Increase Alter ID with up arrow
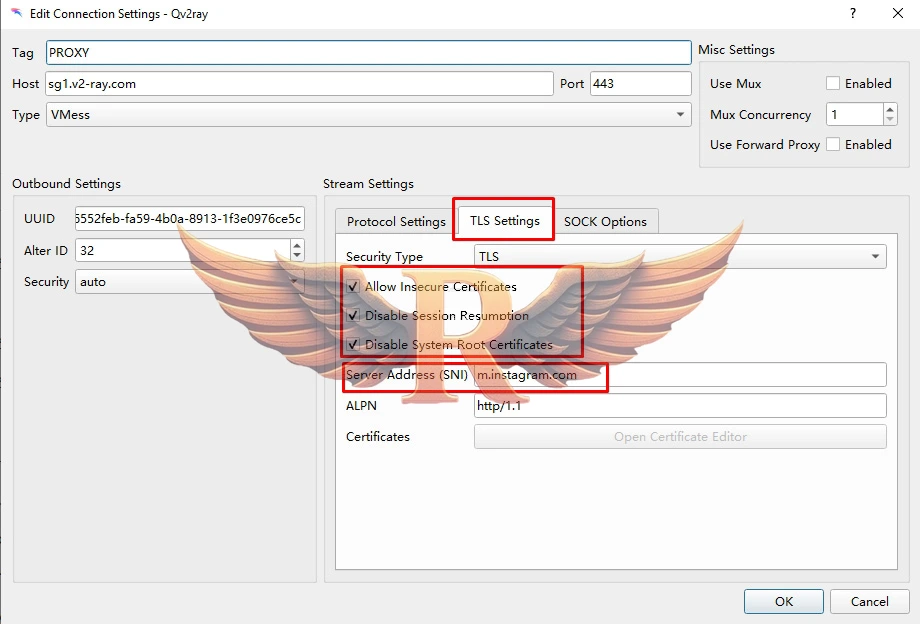The width and height of the screenshot is (920, 624). tap(296, 244)
